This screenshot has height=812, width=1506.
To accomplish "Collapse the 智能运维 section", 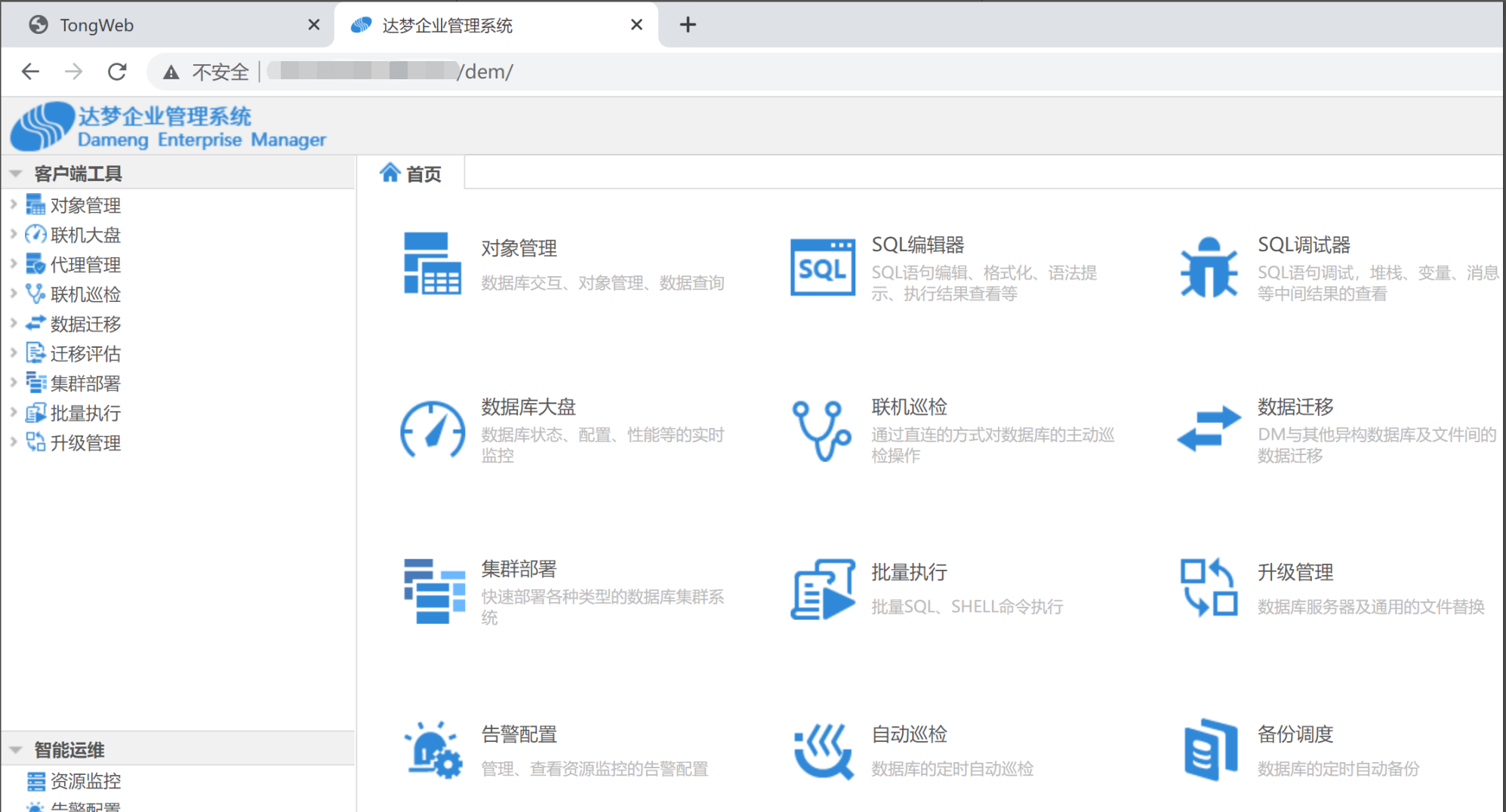I will click(x=15, y=750).
